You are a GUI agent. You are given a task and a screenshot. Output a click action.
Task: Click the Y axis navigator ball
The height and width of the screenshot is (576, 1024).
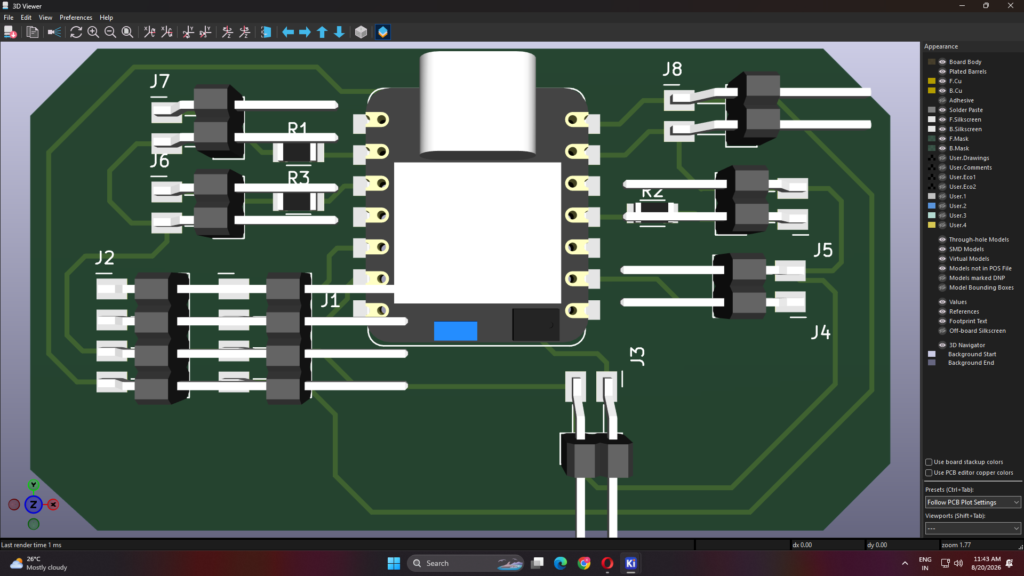click(x=33, y=485)
